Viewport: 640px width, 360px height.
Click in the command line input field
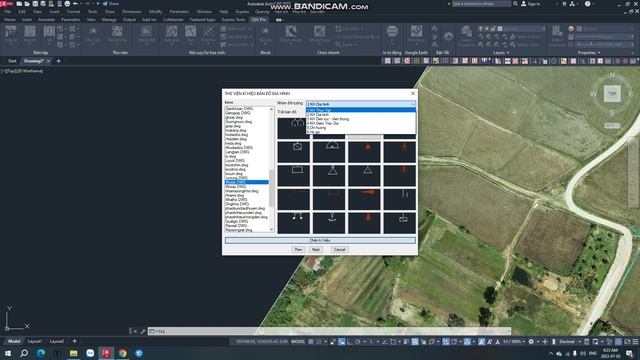[x=329, y=331]
